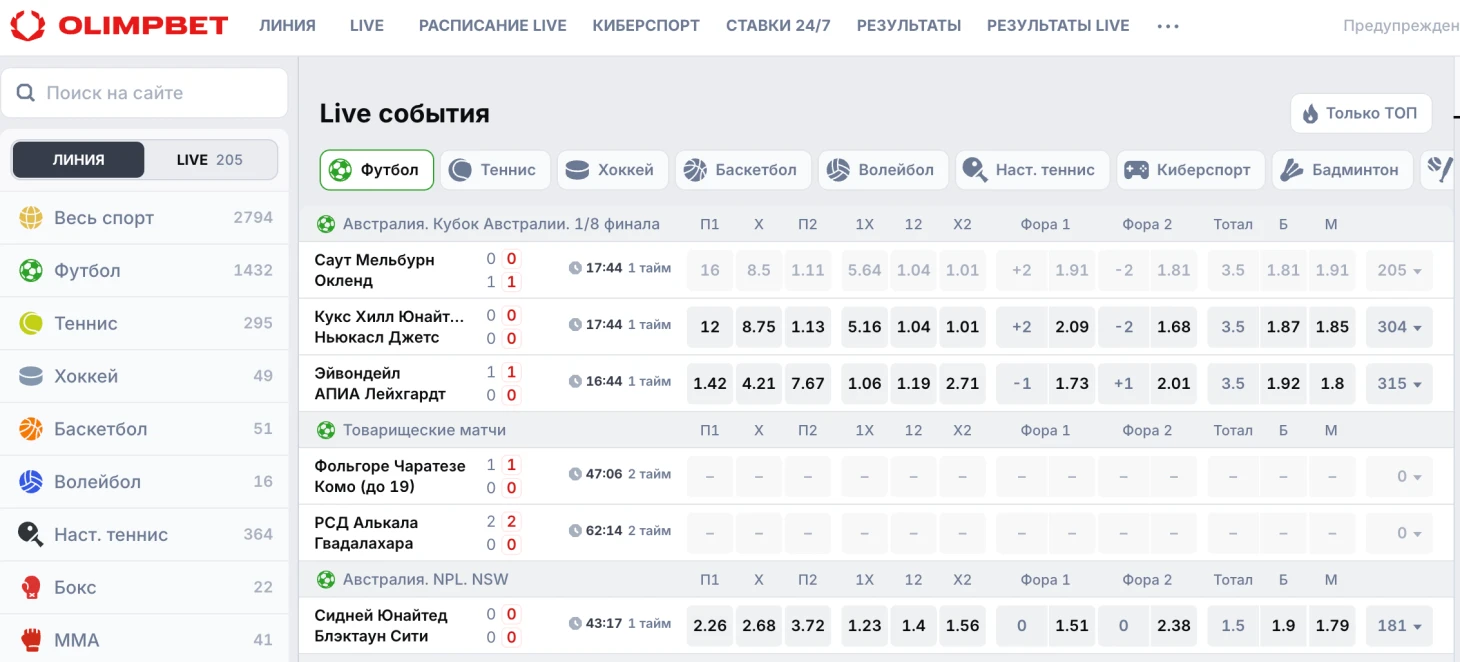The width and height of the screenshot is (1460, 662).
Task: Click the Поиск на сайте search field
Action: click(x=144, y=93)
